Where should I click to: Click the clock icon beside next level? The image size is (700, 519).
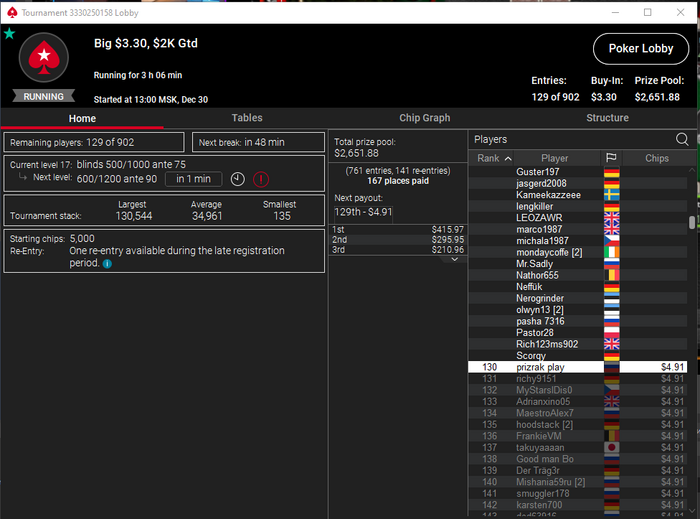click(x=238, y=179)
